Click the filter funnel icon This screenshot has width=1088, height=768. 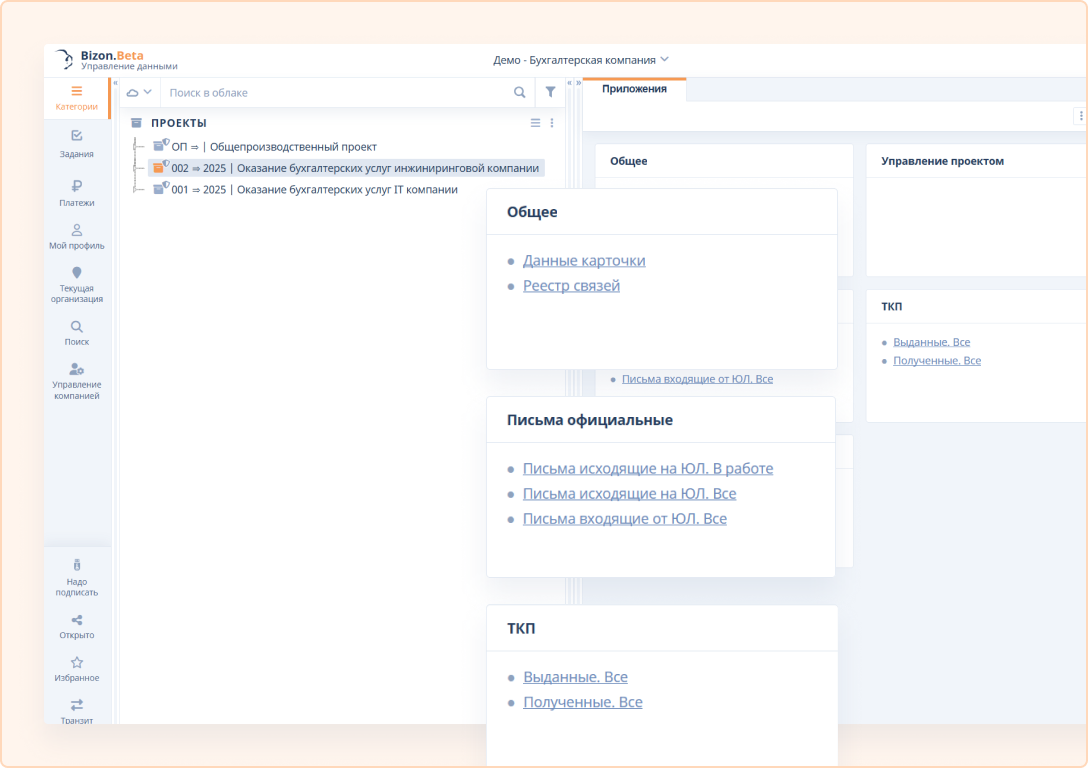[x=550, y=92]
